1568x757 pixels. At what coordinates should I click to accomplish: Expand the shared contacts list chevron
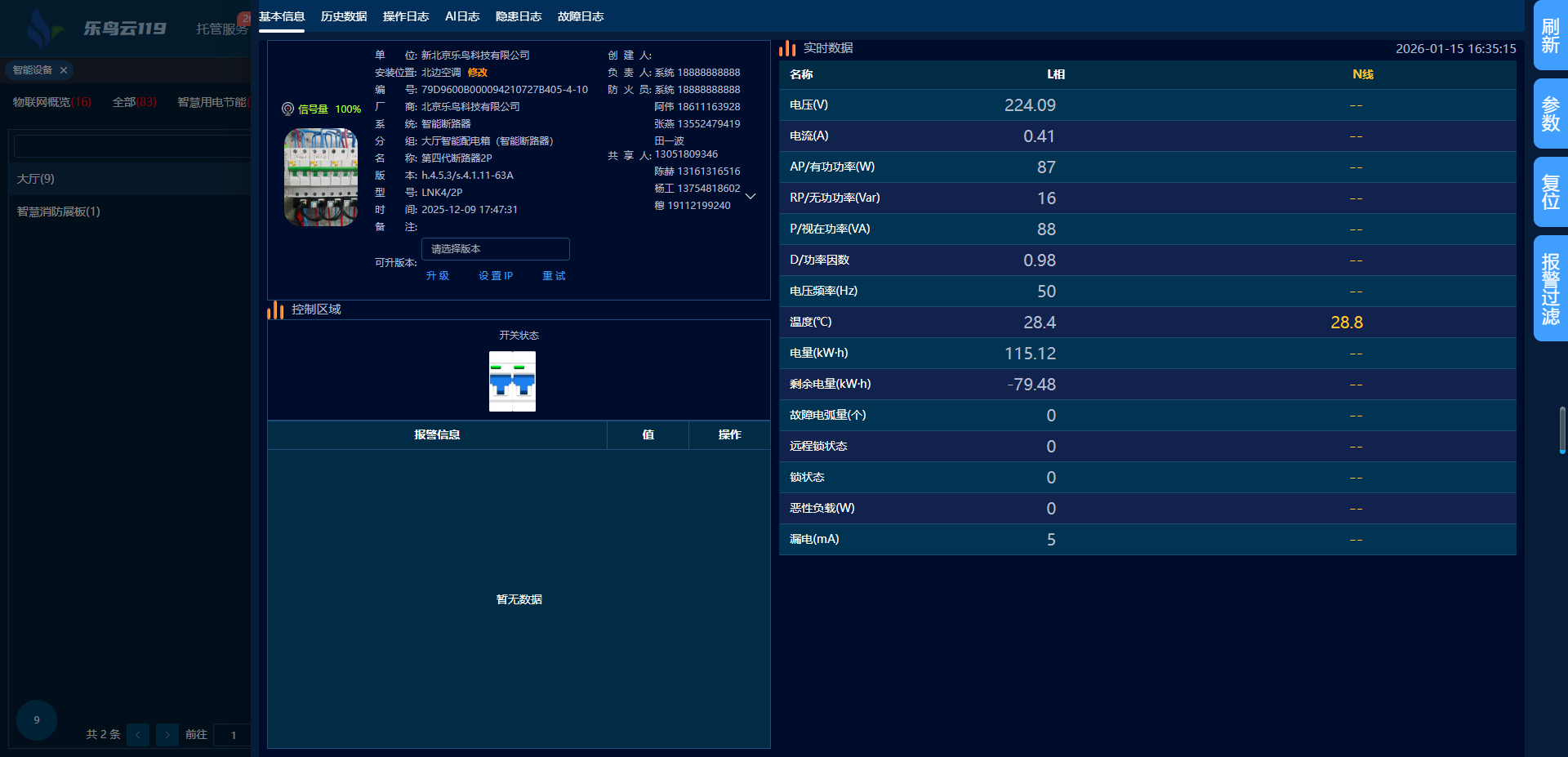coord(751,196)
